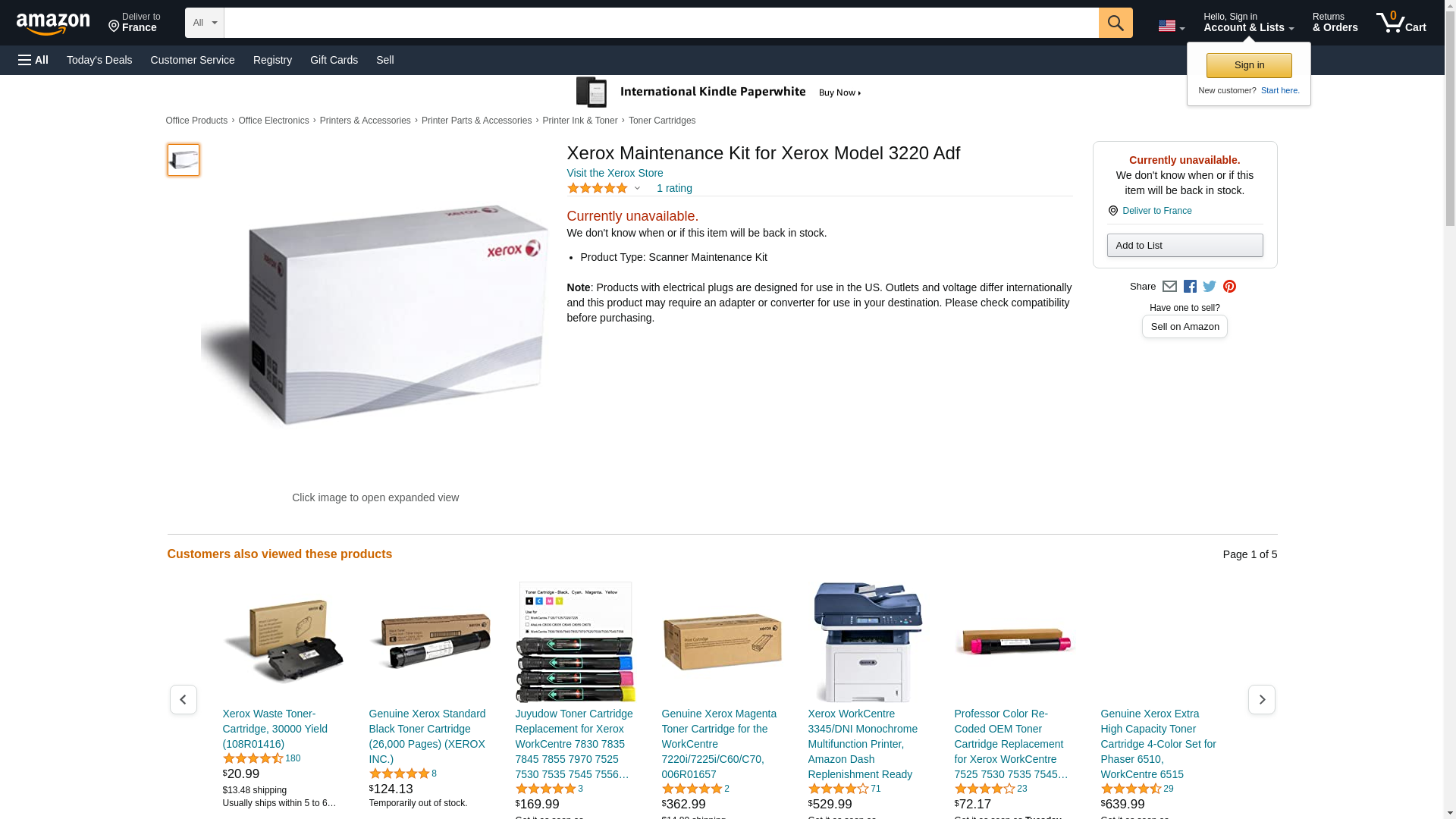
Task: Open the search category All dropdown
Action: click(205, 23)
